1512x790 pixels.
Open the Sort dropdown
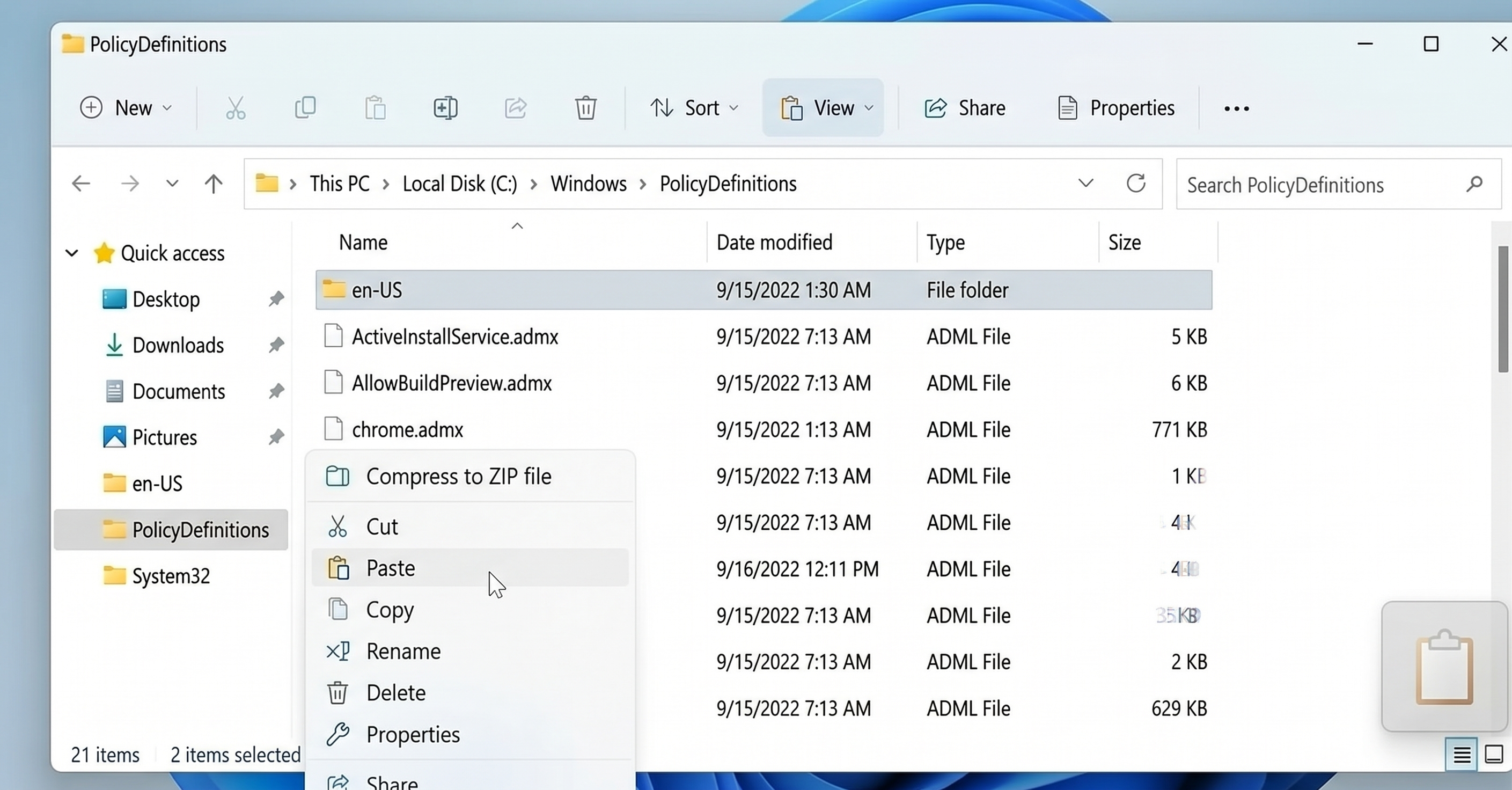click(x=694, y=108)
